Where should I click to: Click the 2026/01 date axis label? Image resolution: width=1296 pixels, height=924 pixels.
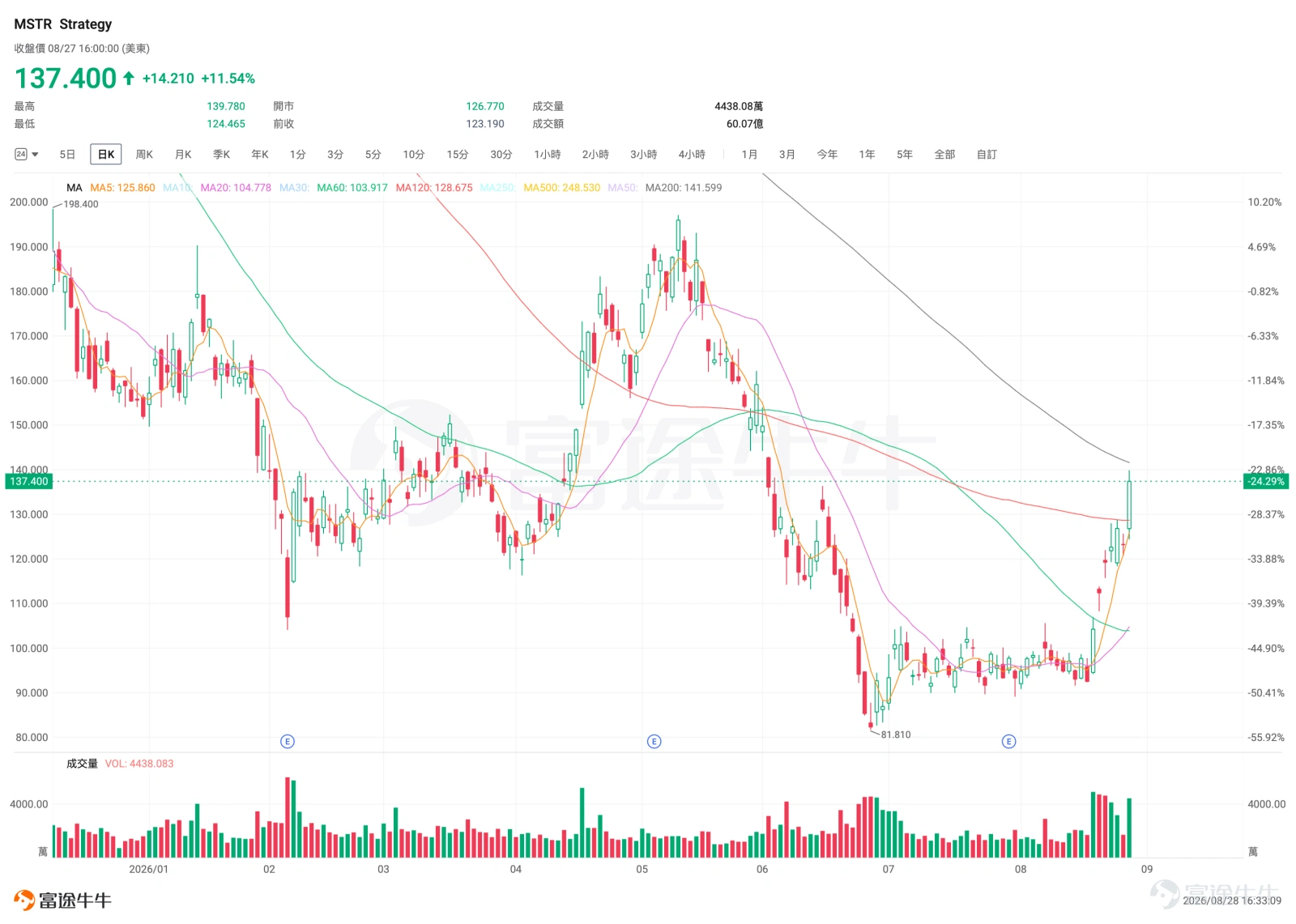149,869
